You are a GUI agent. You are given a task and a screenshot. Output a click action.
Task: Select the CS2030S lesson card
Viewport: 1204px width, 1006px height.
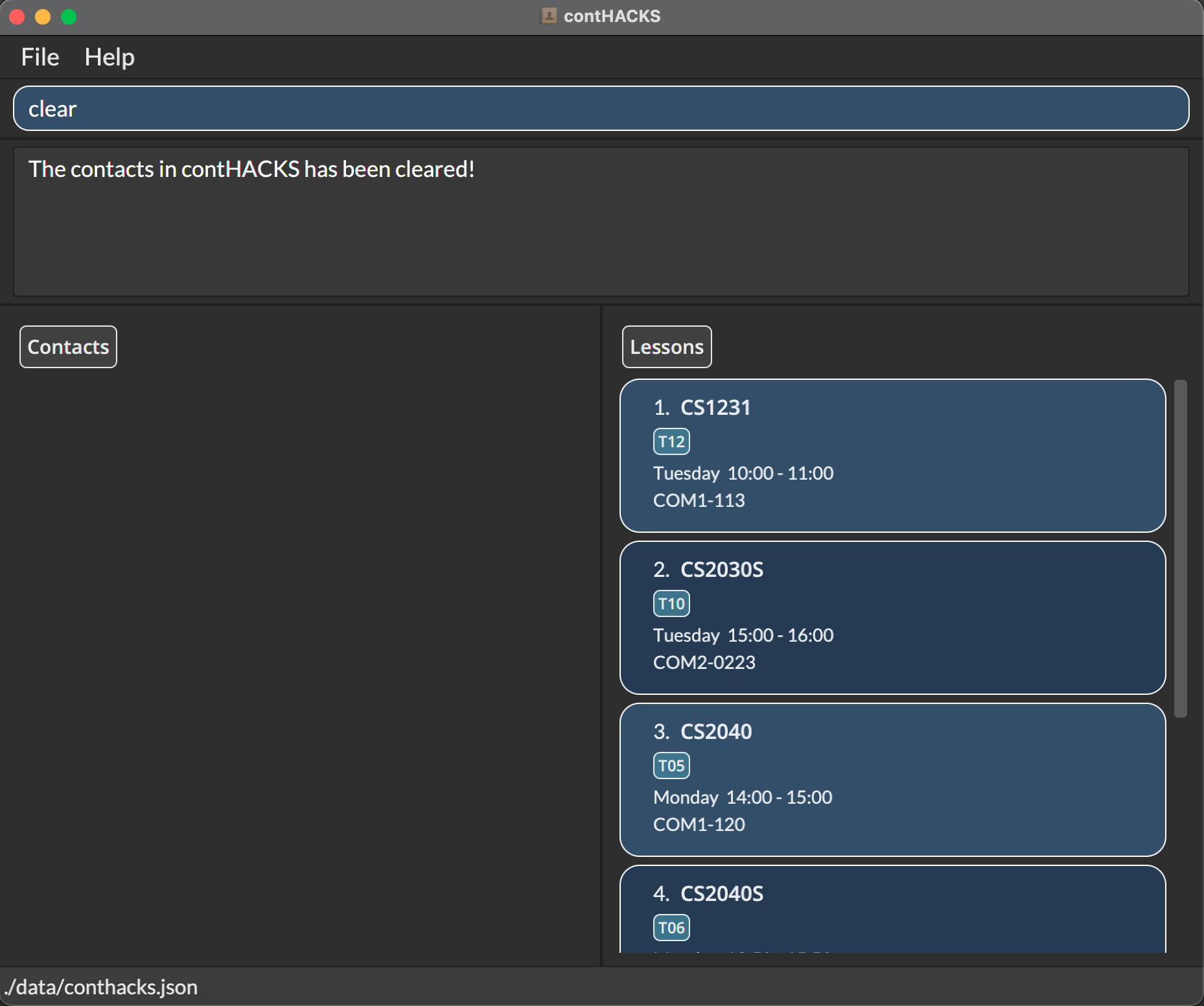pyautogui.click(x=892, y=618)
